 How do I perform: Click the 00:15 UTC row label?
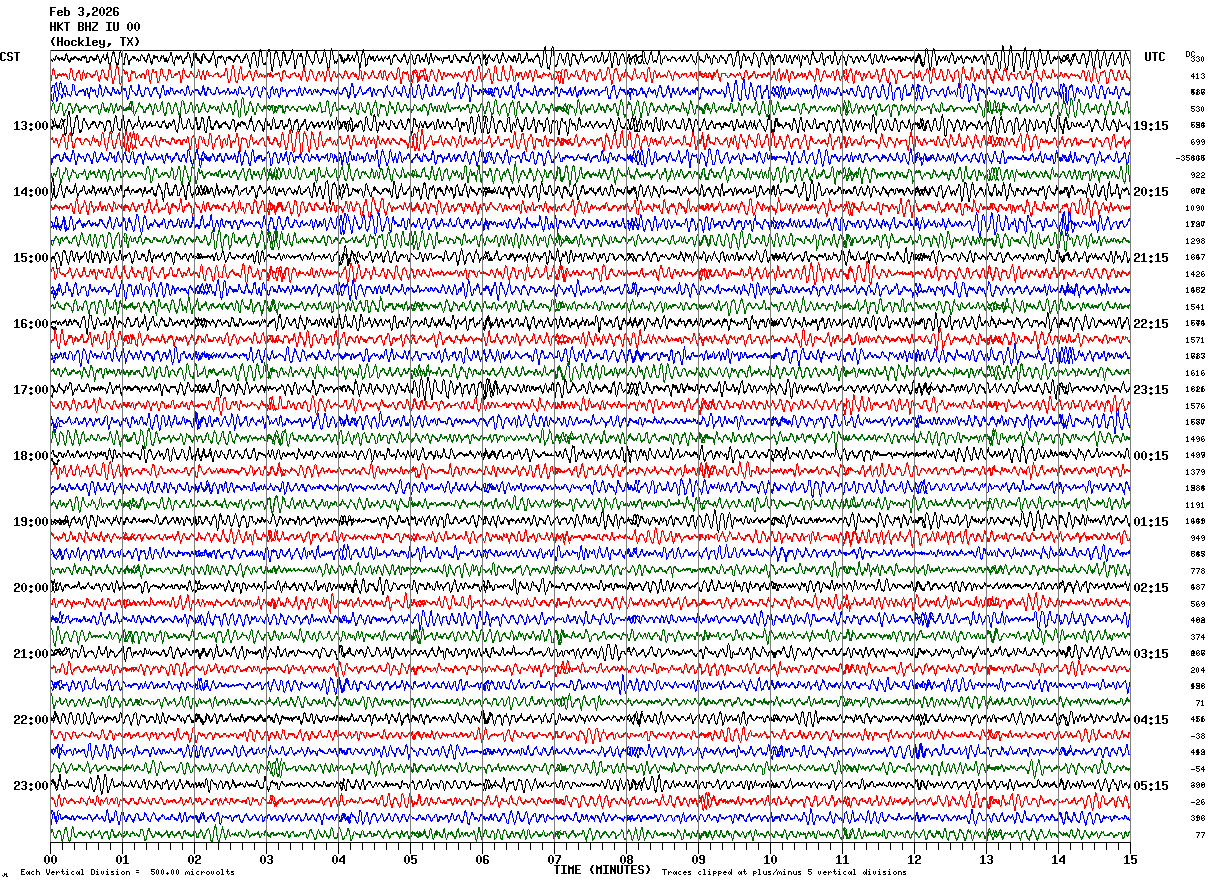click(x=1150, y=456)
